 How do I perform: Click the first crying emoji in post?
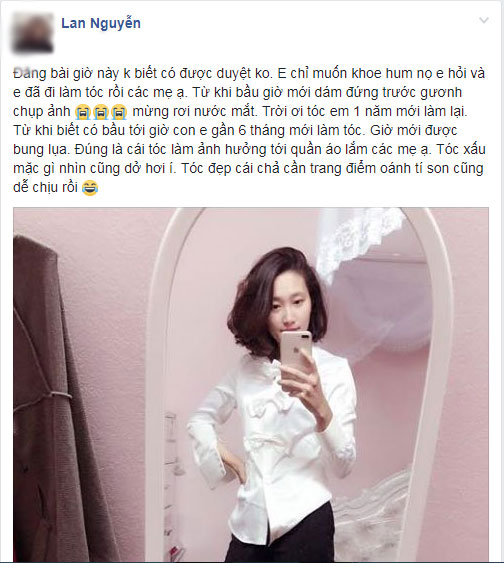(x=83, y=112)
